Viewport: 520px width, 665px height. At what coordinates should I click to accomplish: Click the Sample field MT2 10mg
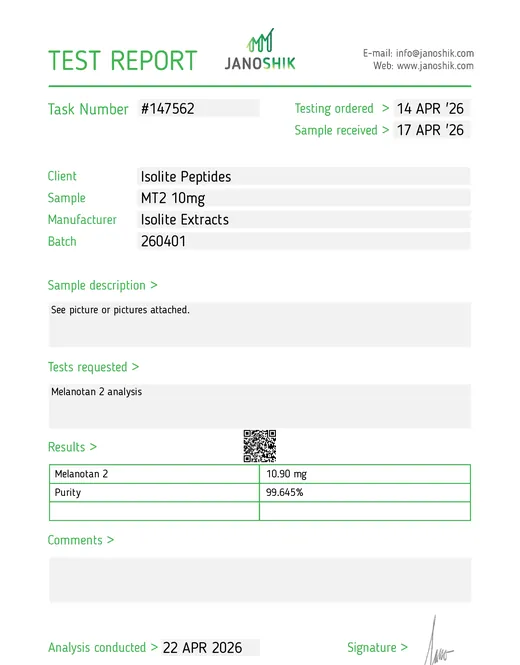[x=304, y=198]
